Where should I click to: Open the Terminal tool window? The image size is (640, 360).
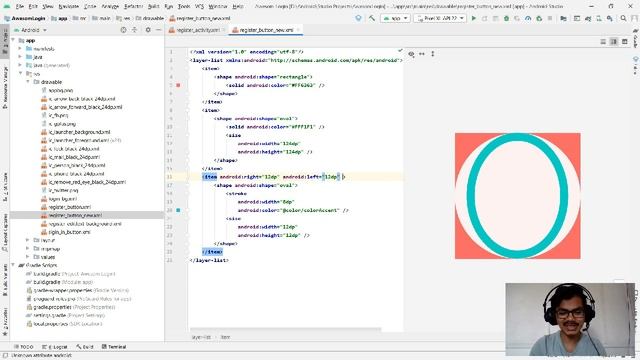click(x=114, y=347)
